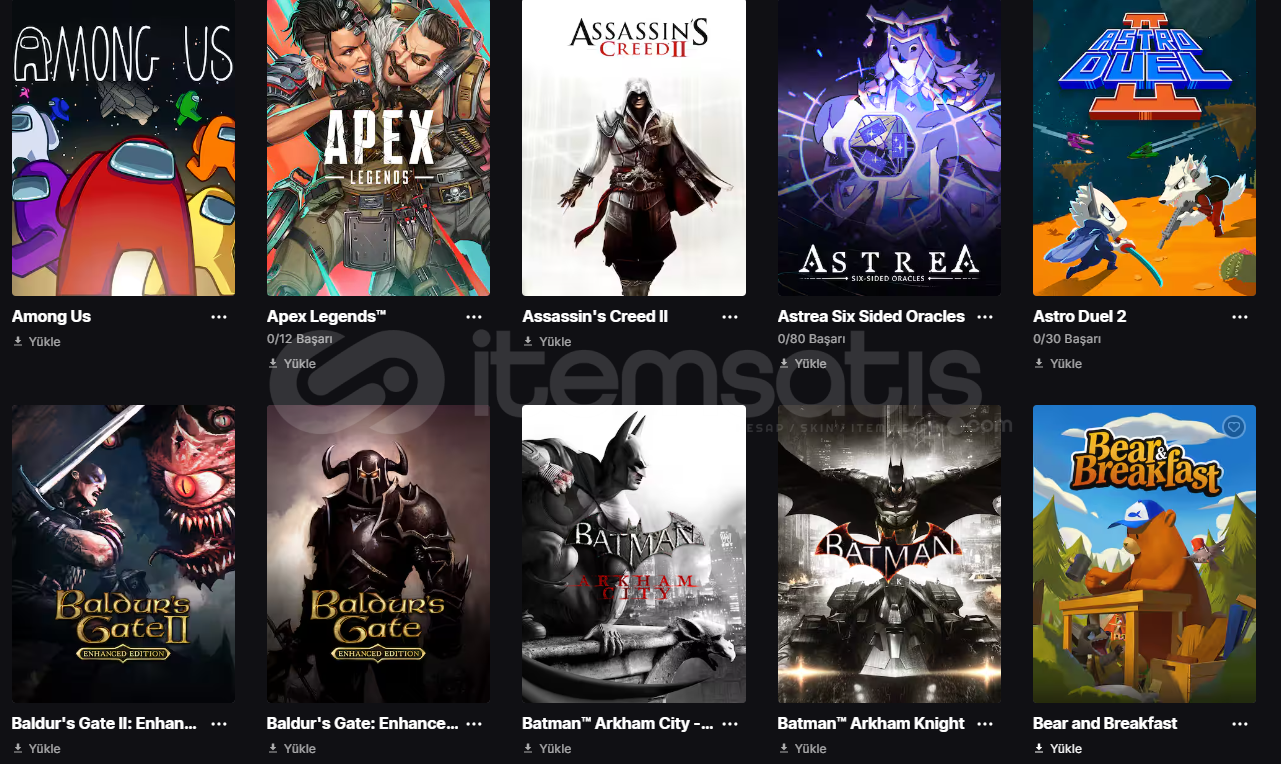
Task: Open more options for Baldur's Gate II
Action: click(219, 724)
